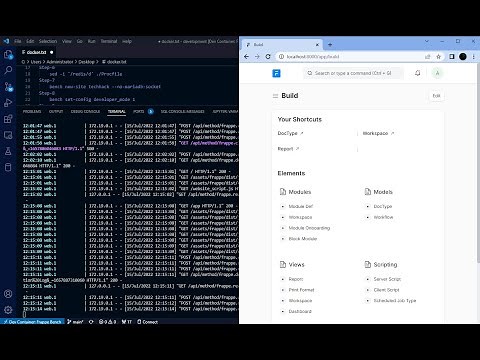Open Remote Explorer icon in activity bar
Screen dimensions: 480x360
(8, 135)
